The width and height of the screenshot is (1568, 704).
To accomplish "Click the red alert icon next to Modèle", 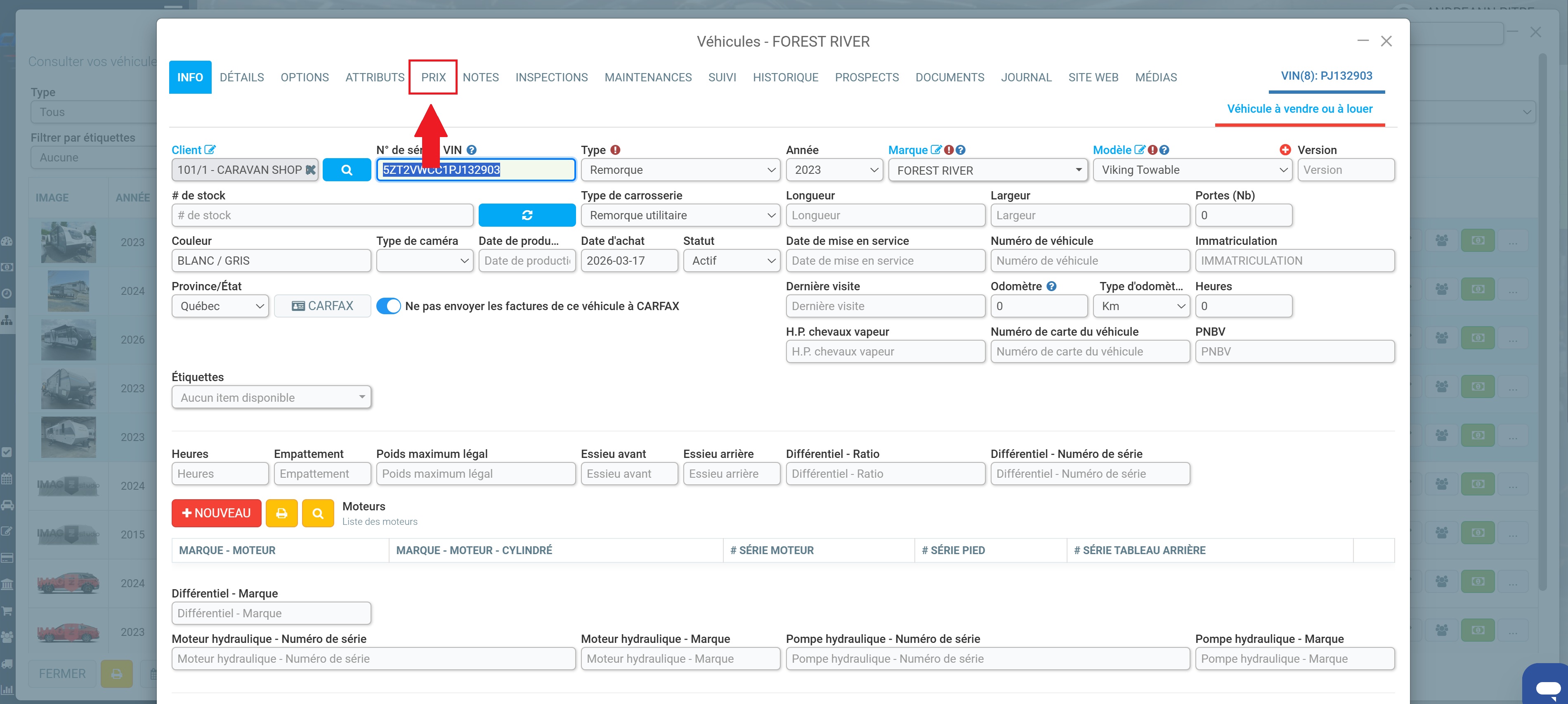I will [1152, 150].
